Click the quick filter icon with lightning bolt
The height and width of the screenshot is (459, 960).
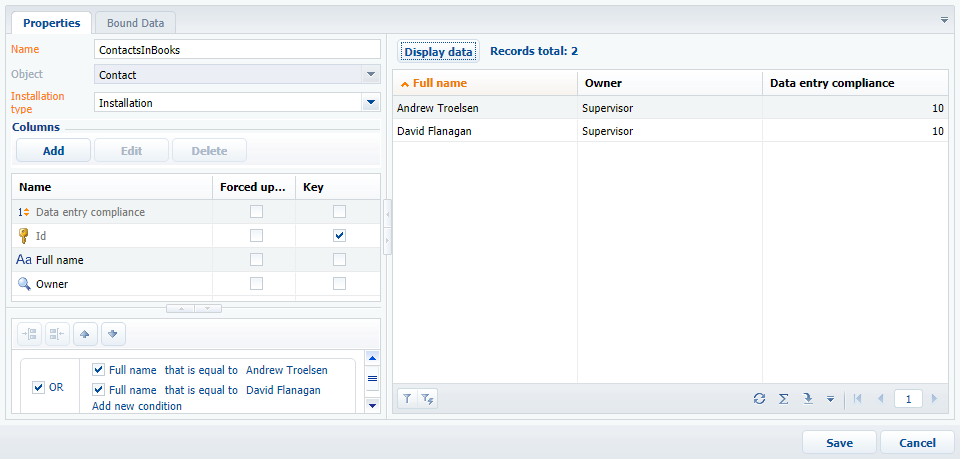click(428, 399)
